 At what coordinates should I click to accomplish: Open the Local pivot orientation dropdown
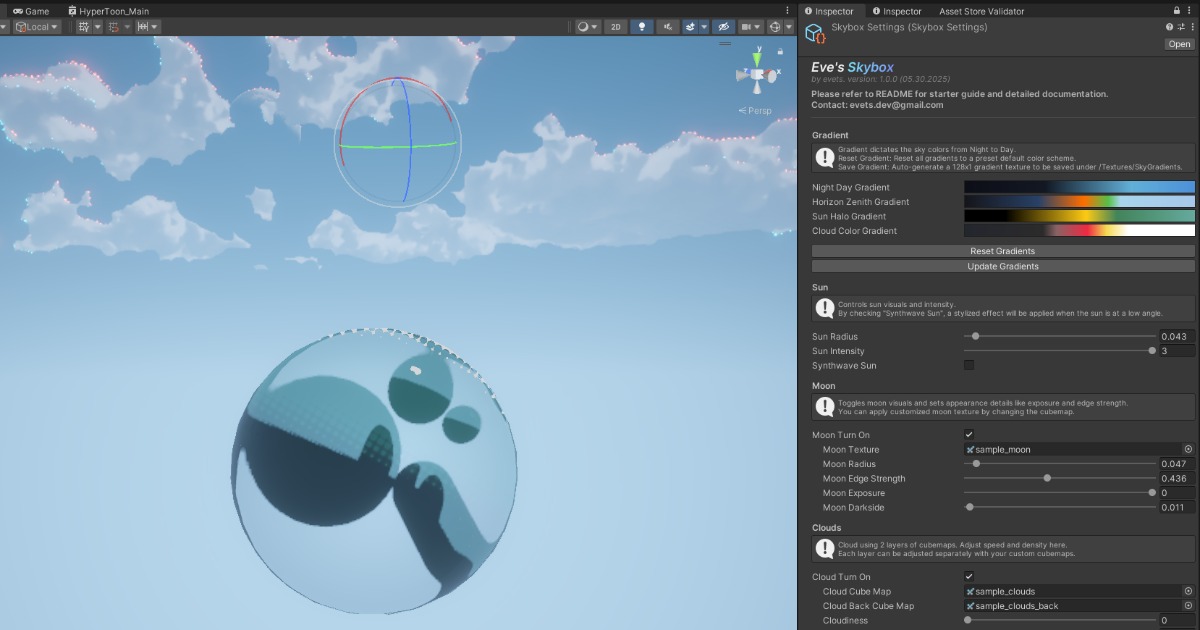tap(37, 27)
